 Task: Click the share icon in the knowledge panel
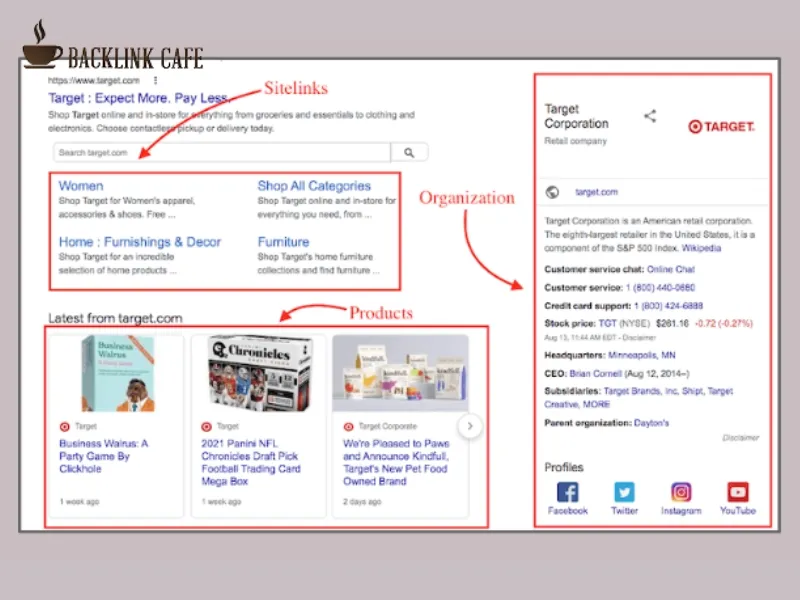coord(649,115)
